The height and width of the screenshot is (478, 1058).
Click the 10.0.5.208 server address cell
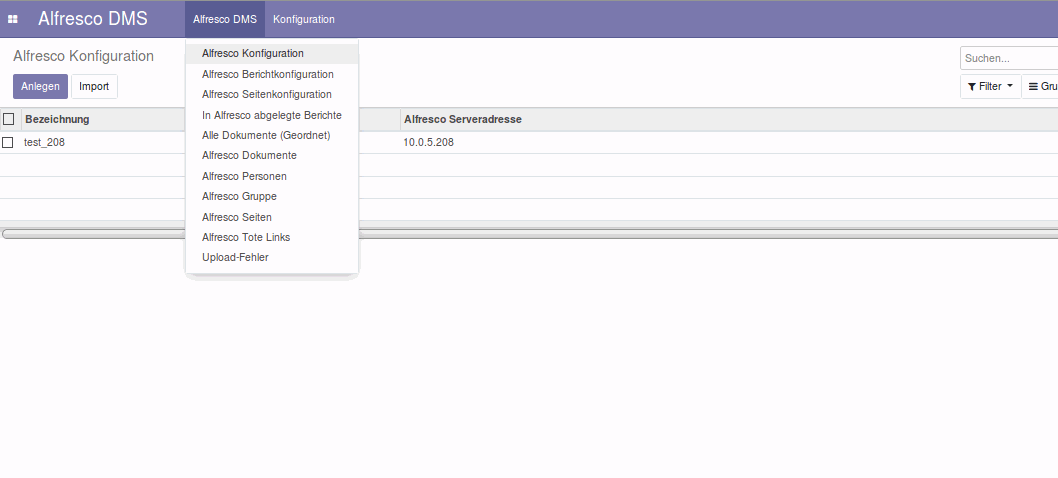click(428, 142)
